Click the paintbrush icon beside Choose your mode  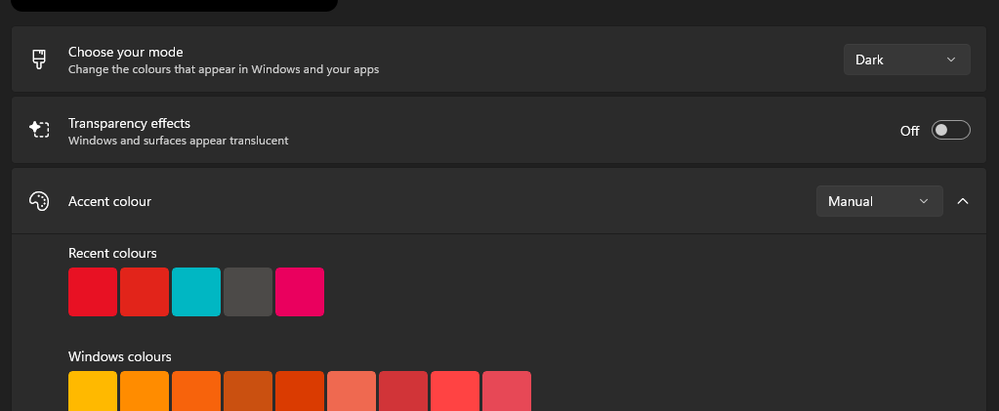tap(39, 59)
